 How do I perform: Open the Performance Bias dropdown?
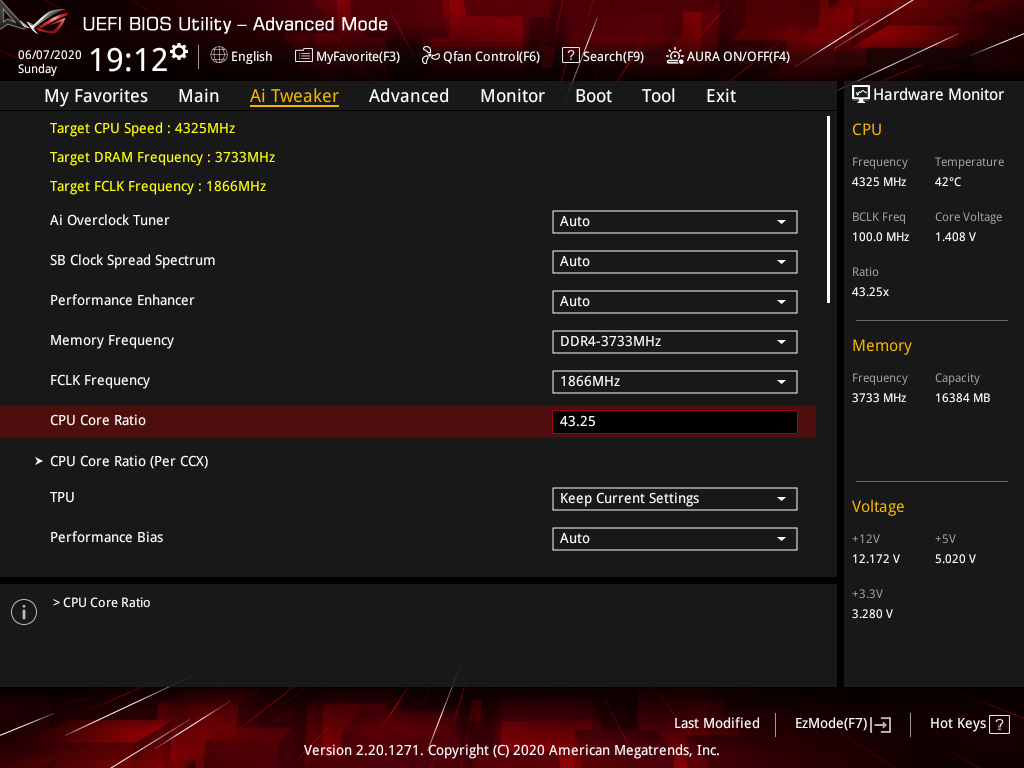pyautogui.click(x=675, y=539)
